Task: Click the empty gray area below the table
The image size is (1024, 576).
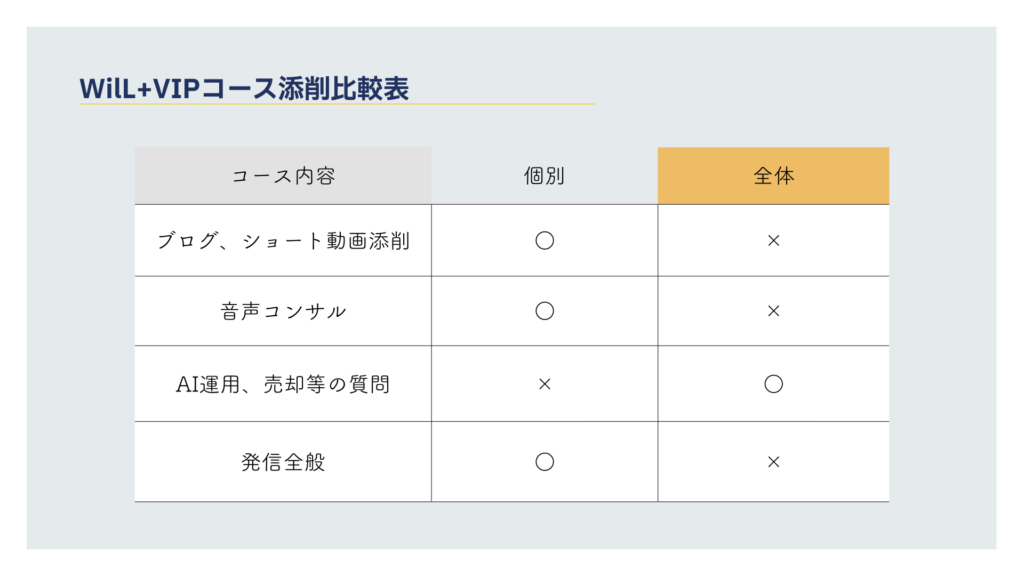Action: pos(511,525)
